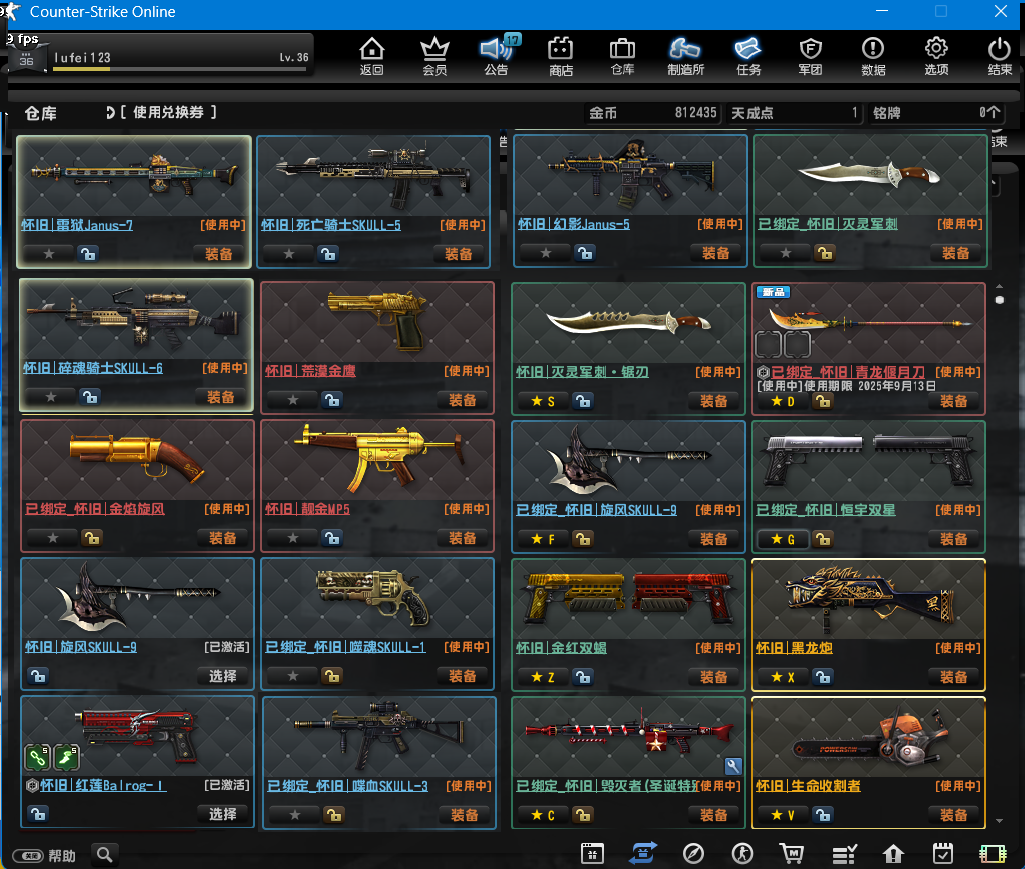Go back with the 返回 home icon
Screen dimensions: 1025x869
(x=371, y=56)
